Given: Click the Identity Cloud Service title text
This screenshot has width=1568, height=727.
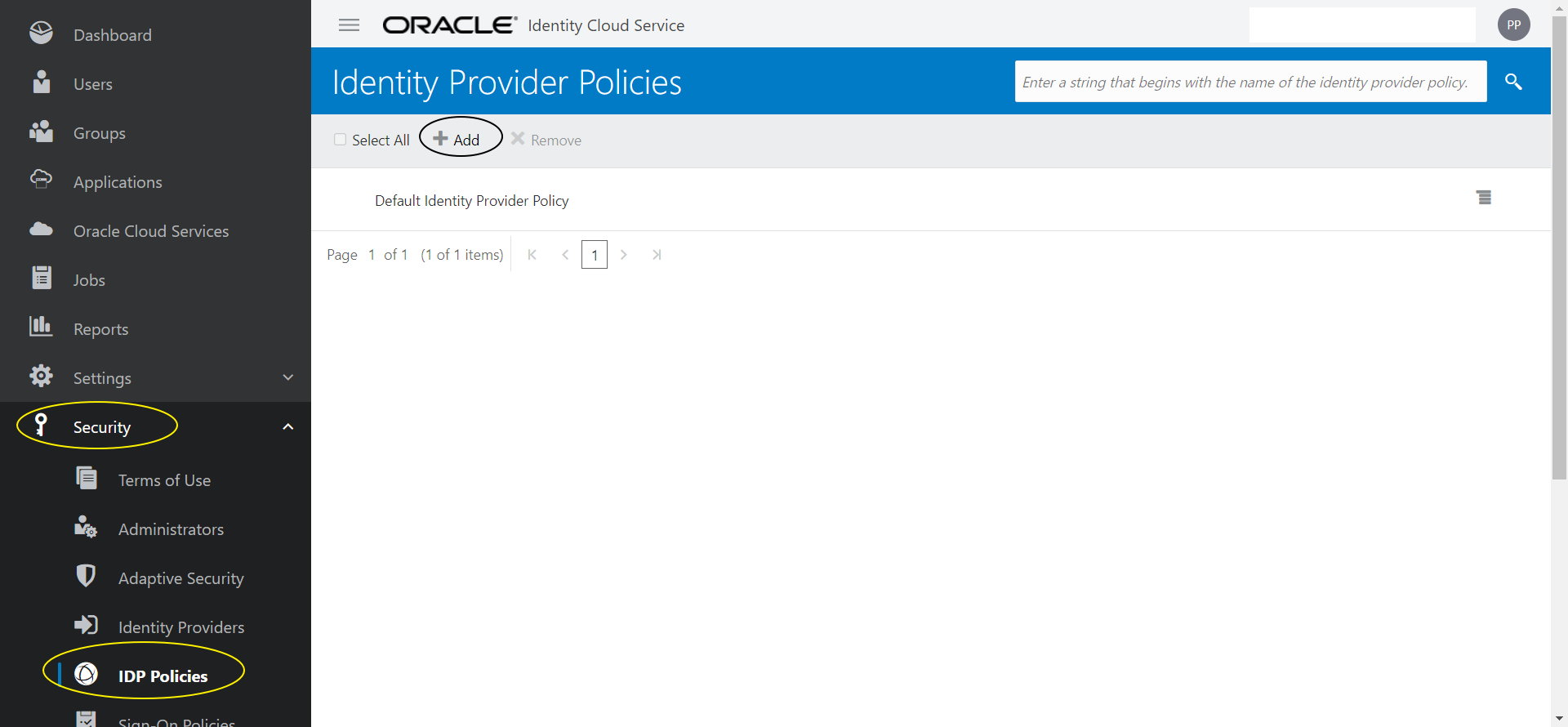Looking at the screenshot, I should 606,25.
